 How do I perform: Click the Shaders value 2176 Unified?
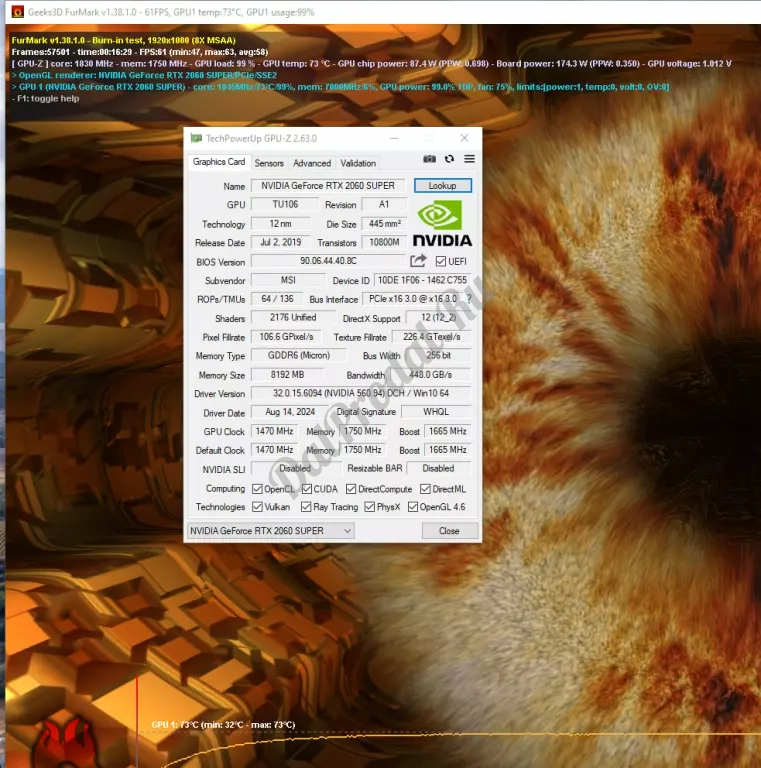pos(293,317)
